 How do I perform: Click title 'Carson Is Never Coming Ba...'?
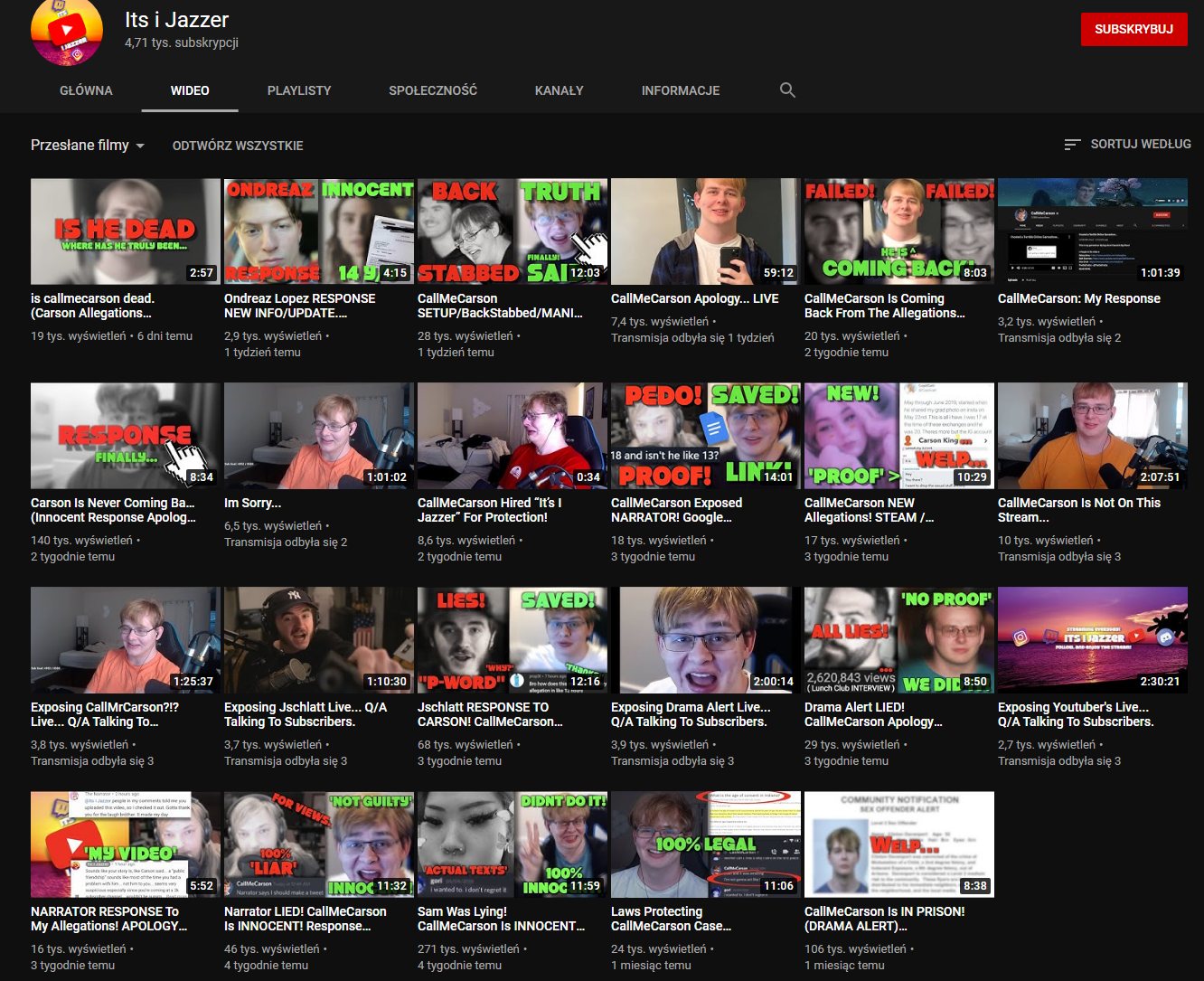click(x=113, y=510)
